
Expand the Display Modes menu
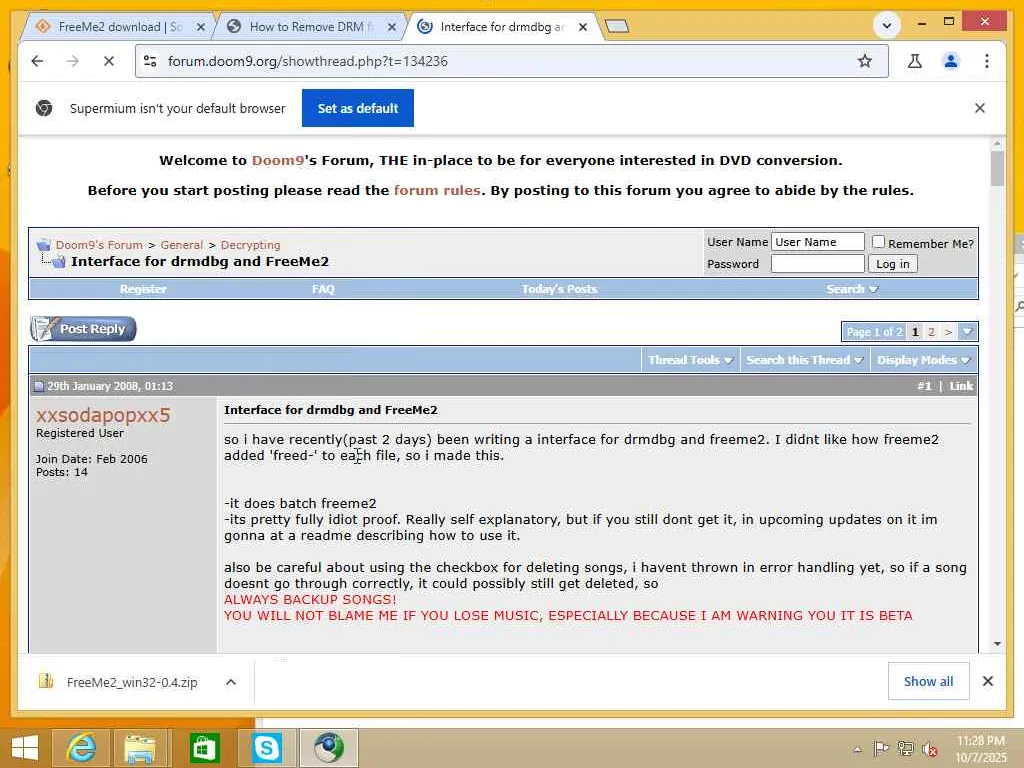pyautogui.click(x=923, y=360)
